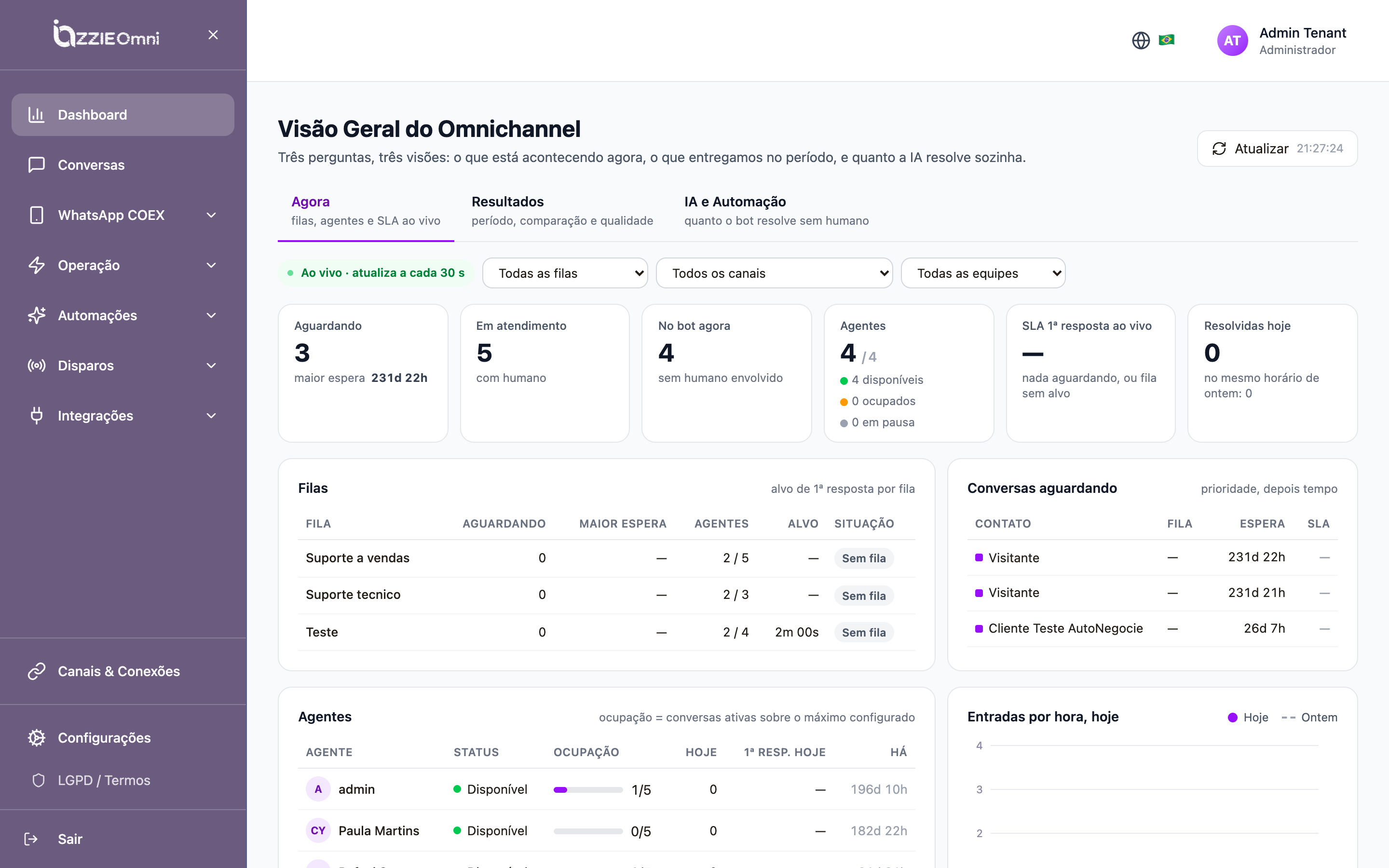Image resolution: width=1389 pixels, height=868 pixels.
Task: Expand the Disparos submenu chevron
Action: pyautogui.click(x=211, y=365)
